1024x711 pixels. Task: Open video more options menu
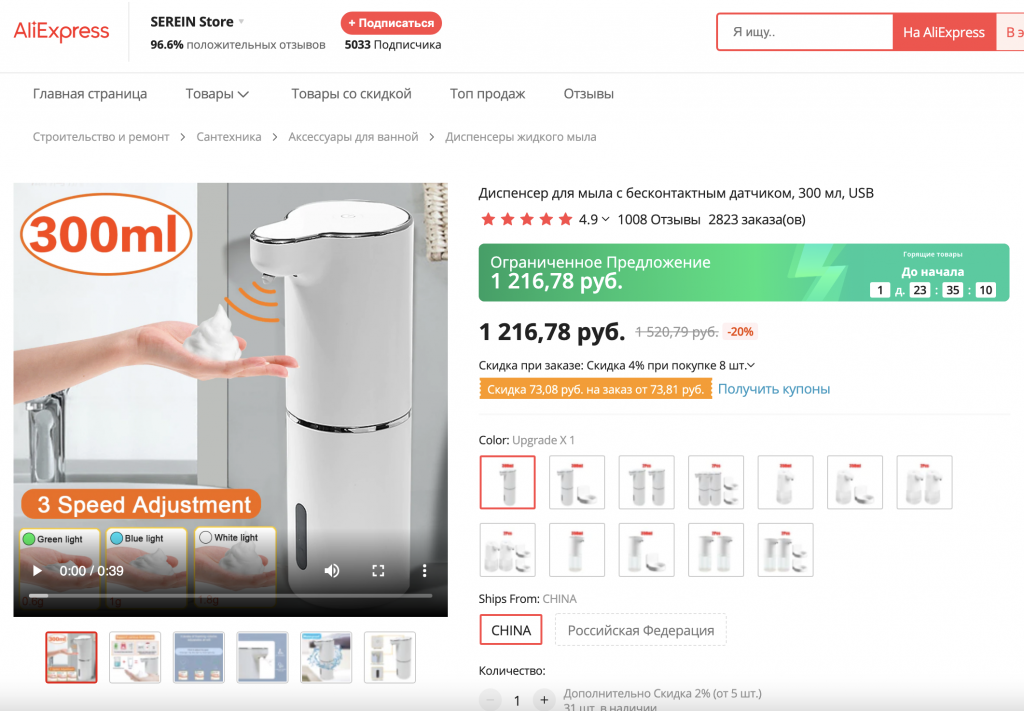(x=424, y=571)
